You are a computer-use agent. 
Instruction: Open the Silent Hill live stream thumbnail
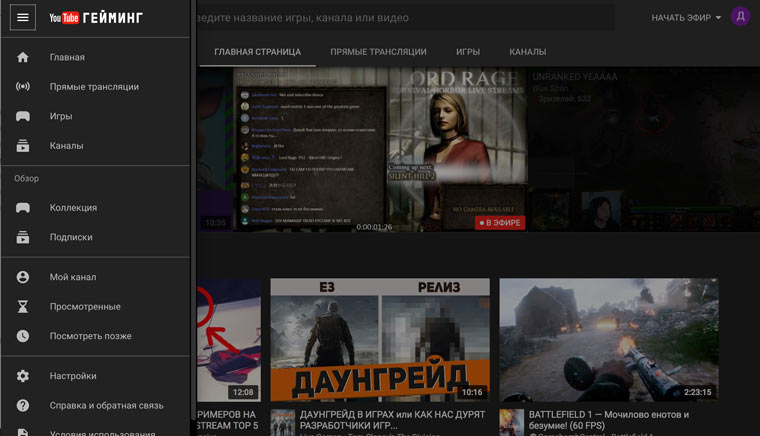(x=380, y=149)
